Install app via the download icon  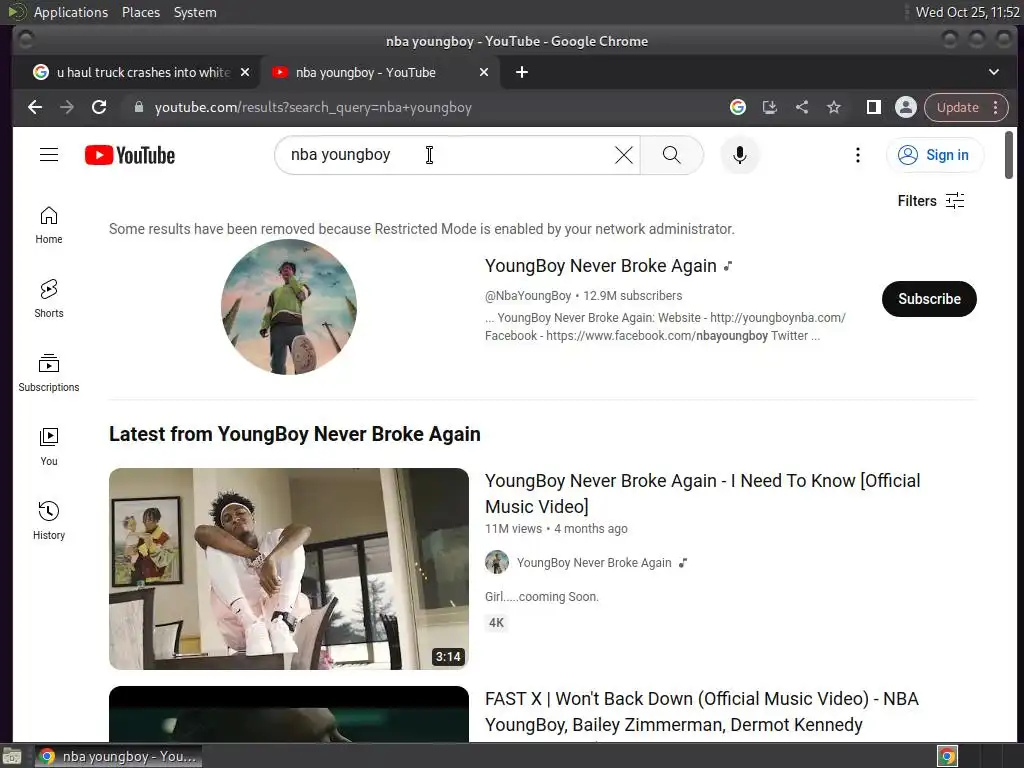[x=770, y=107]
